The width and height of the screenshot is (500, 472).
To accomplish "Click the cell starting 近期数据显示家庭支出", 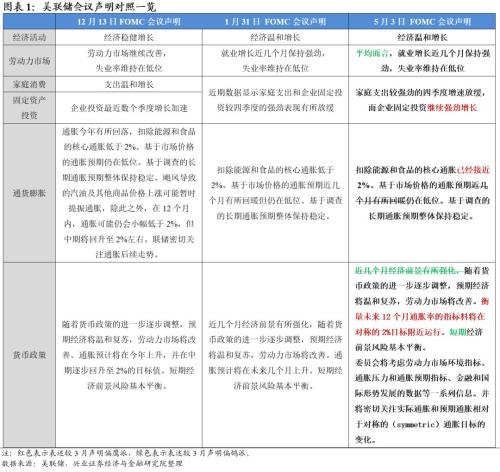I will coord(275,100).
